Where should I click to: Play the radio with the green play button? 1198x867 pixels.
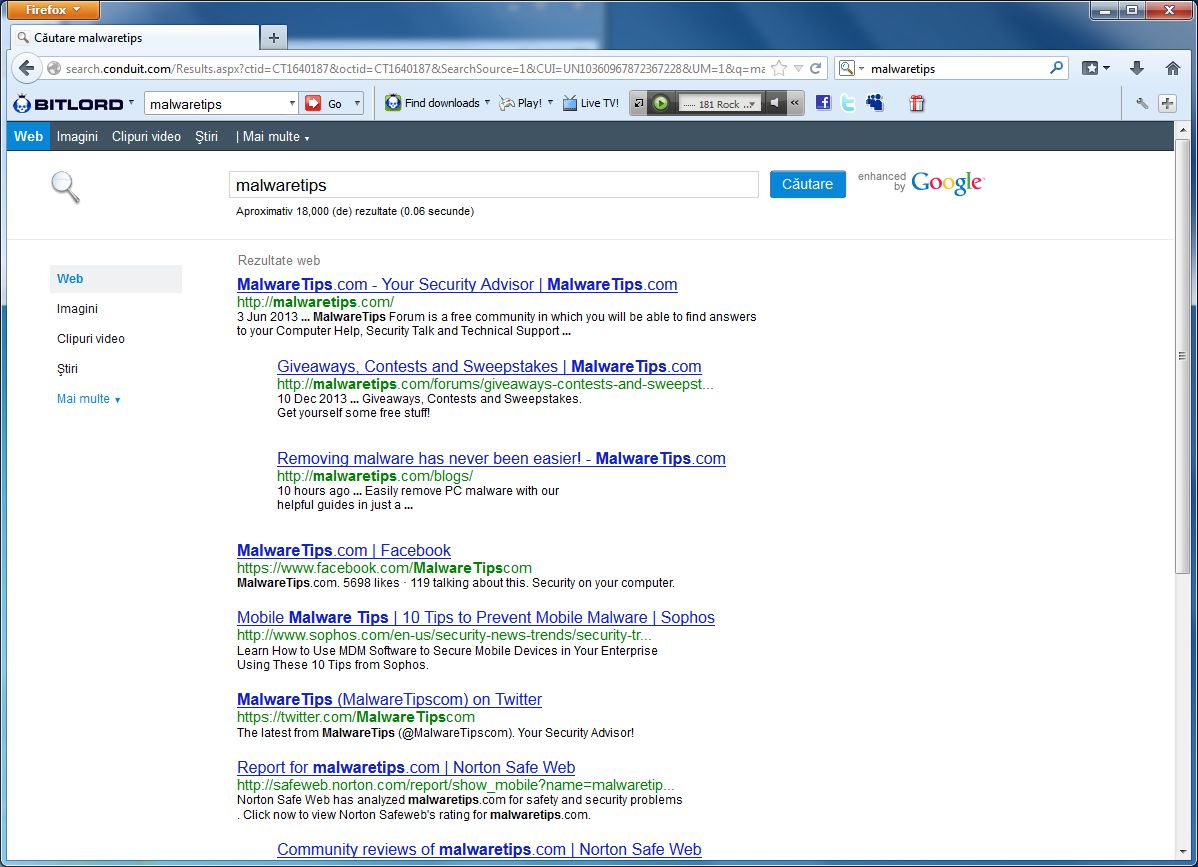click(661, 103)
